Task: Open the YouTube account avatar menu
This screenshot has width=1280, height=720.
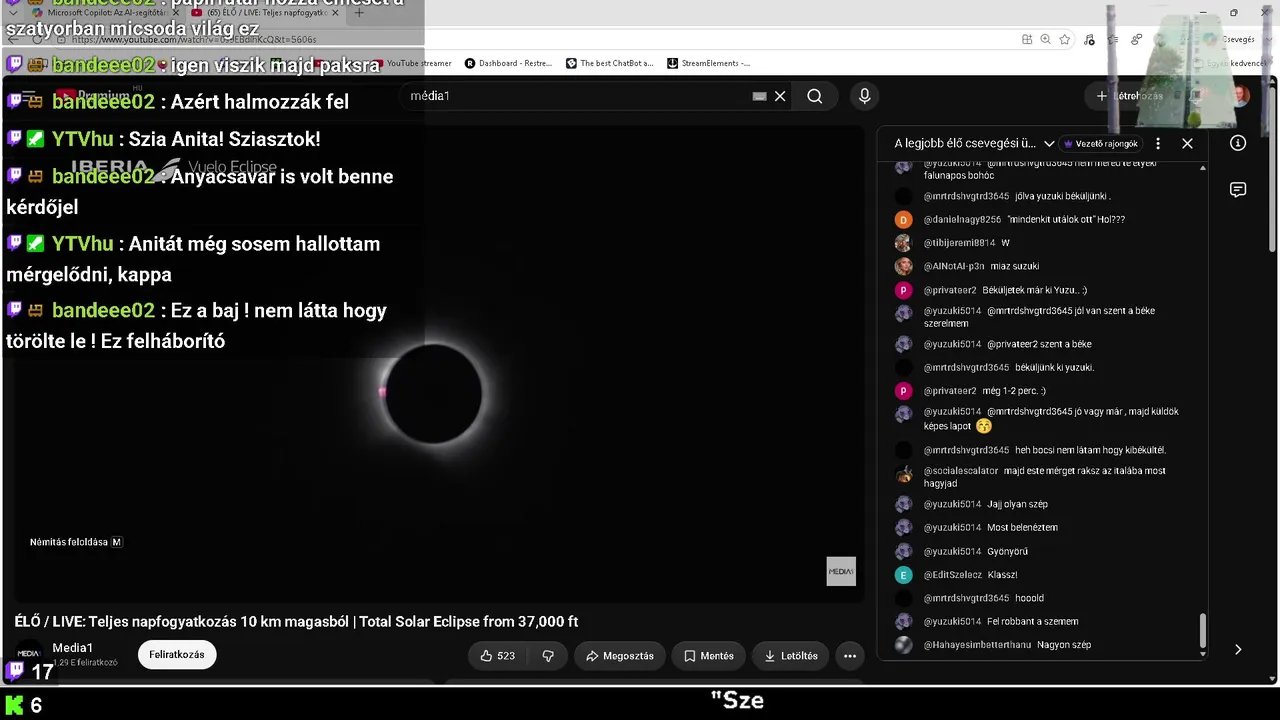Action: [x=1240, y=96]
